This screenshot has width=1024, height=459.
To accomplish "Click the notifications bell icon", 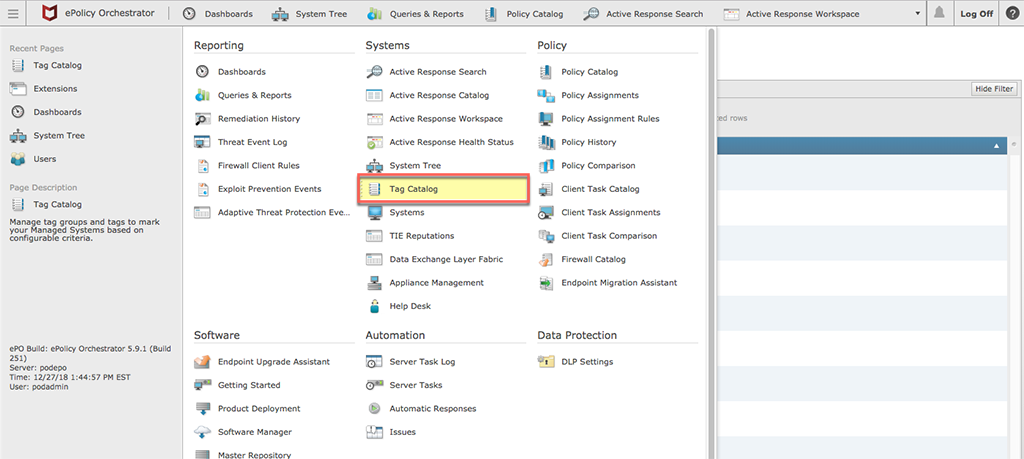I will pos(939,13).
